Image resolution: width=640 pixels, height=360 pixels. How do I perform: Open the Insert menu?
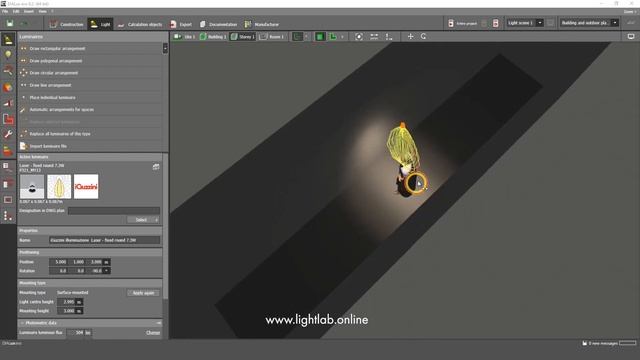click(x=29, y=11)
